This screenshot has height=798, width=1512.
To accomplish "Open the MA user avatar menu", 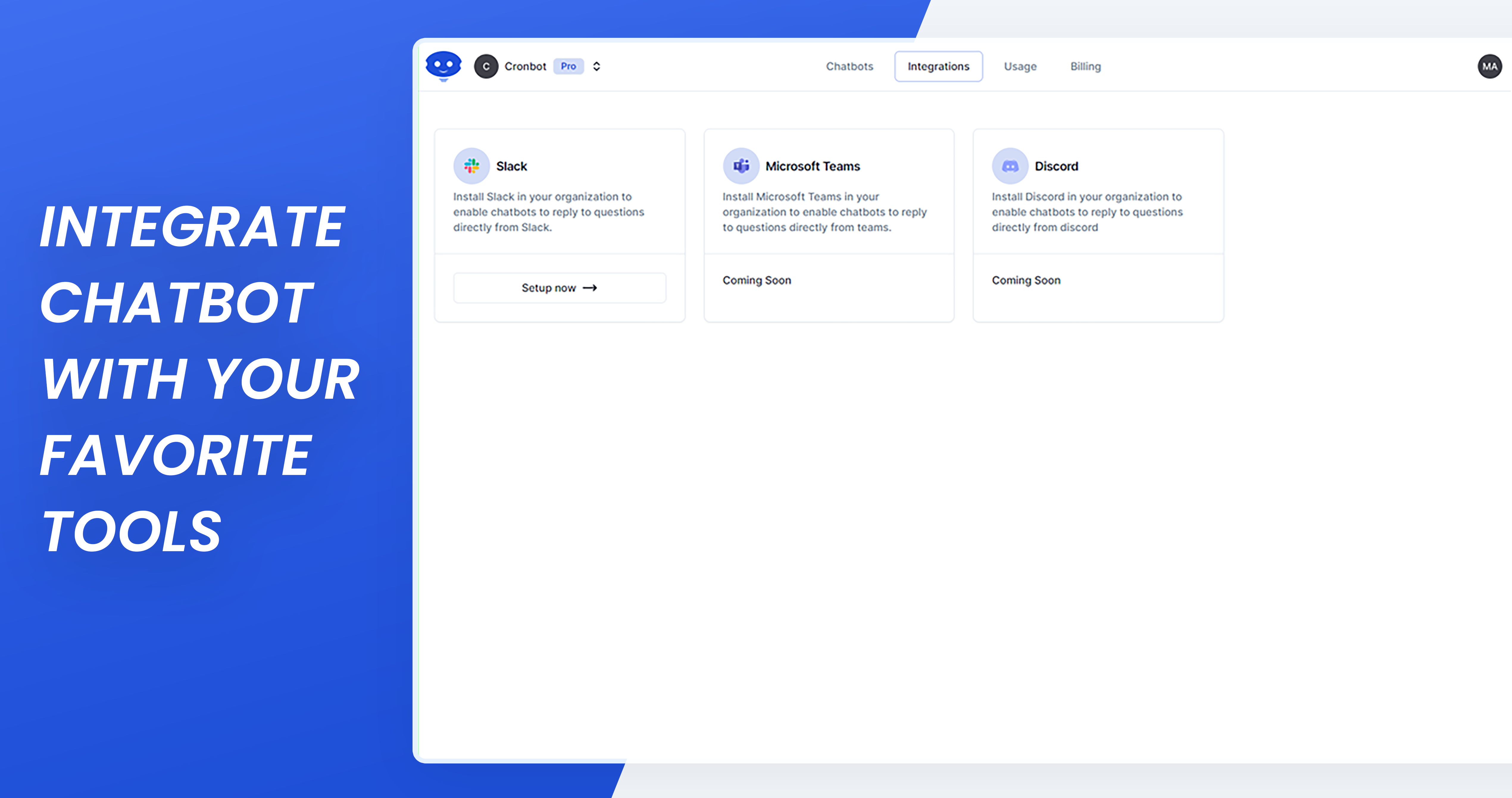I will (1489, 66).
